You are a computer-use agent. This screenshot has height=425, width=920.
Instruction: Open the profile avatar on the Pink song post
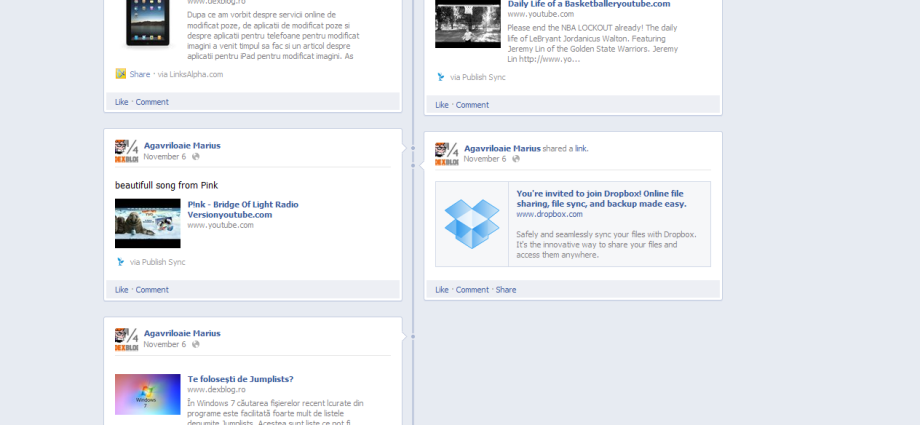tap(126, 151)
